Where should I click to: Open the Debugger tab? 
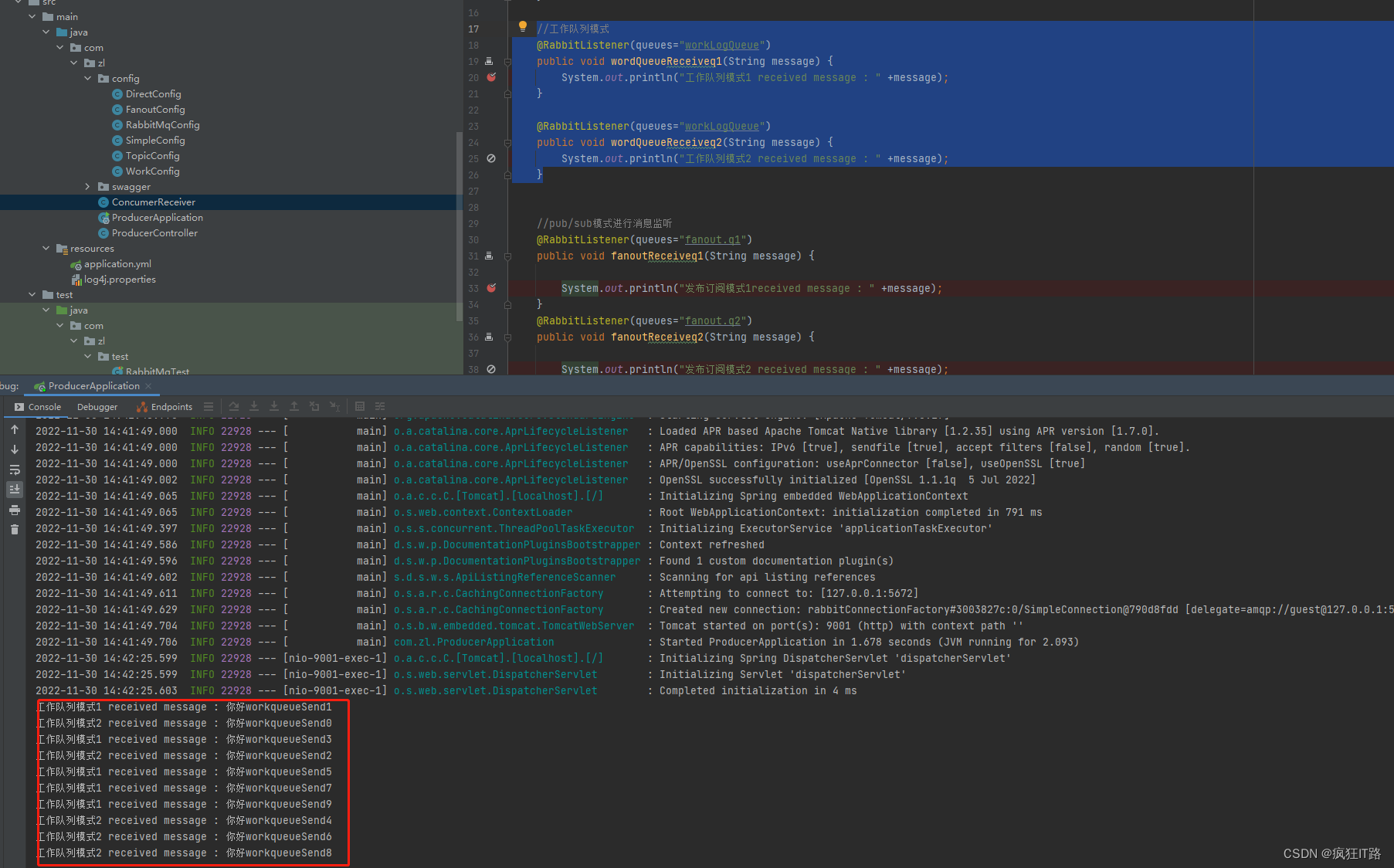97,407
